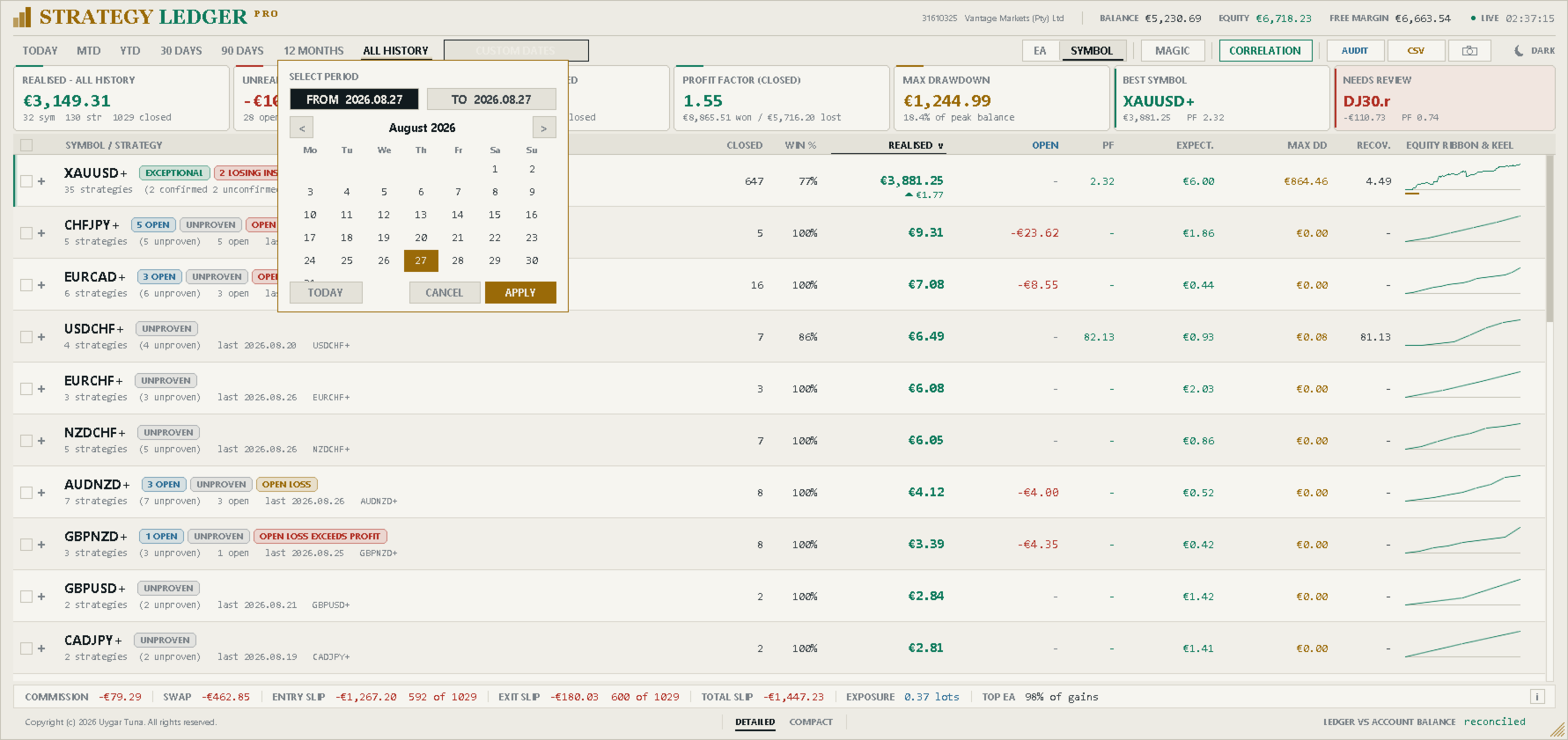Click the moon icon for dark mode
This screenshot has height=740, width=1568.
click(1519, 51)
